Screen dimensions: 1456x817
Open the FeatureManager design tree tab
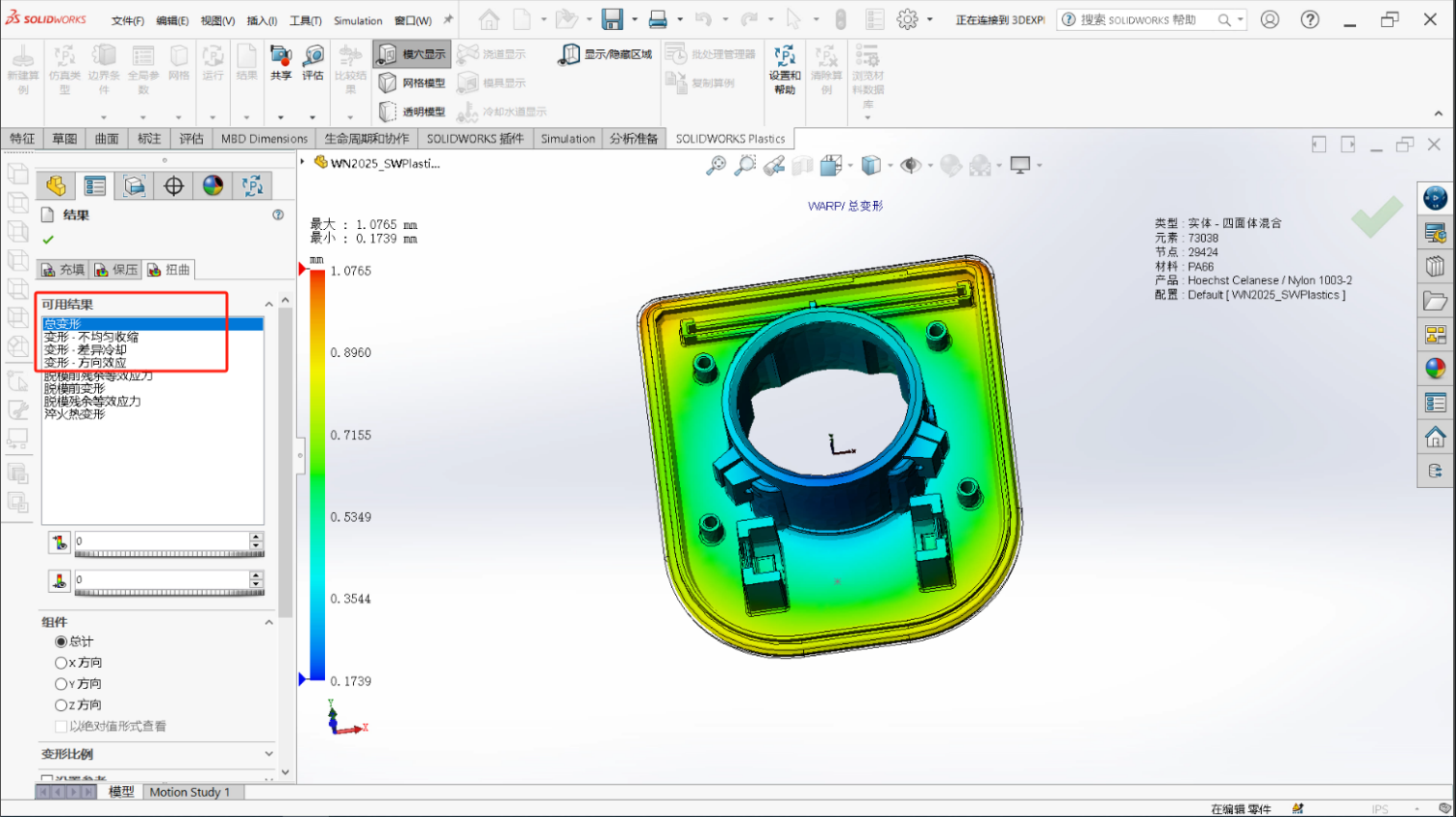[56, 185]
